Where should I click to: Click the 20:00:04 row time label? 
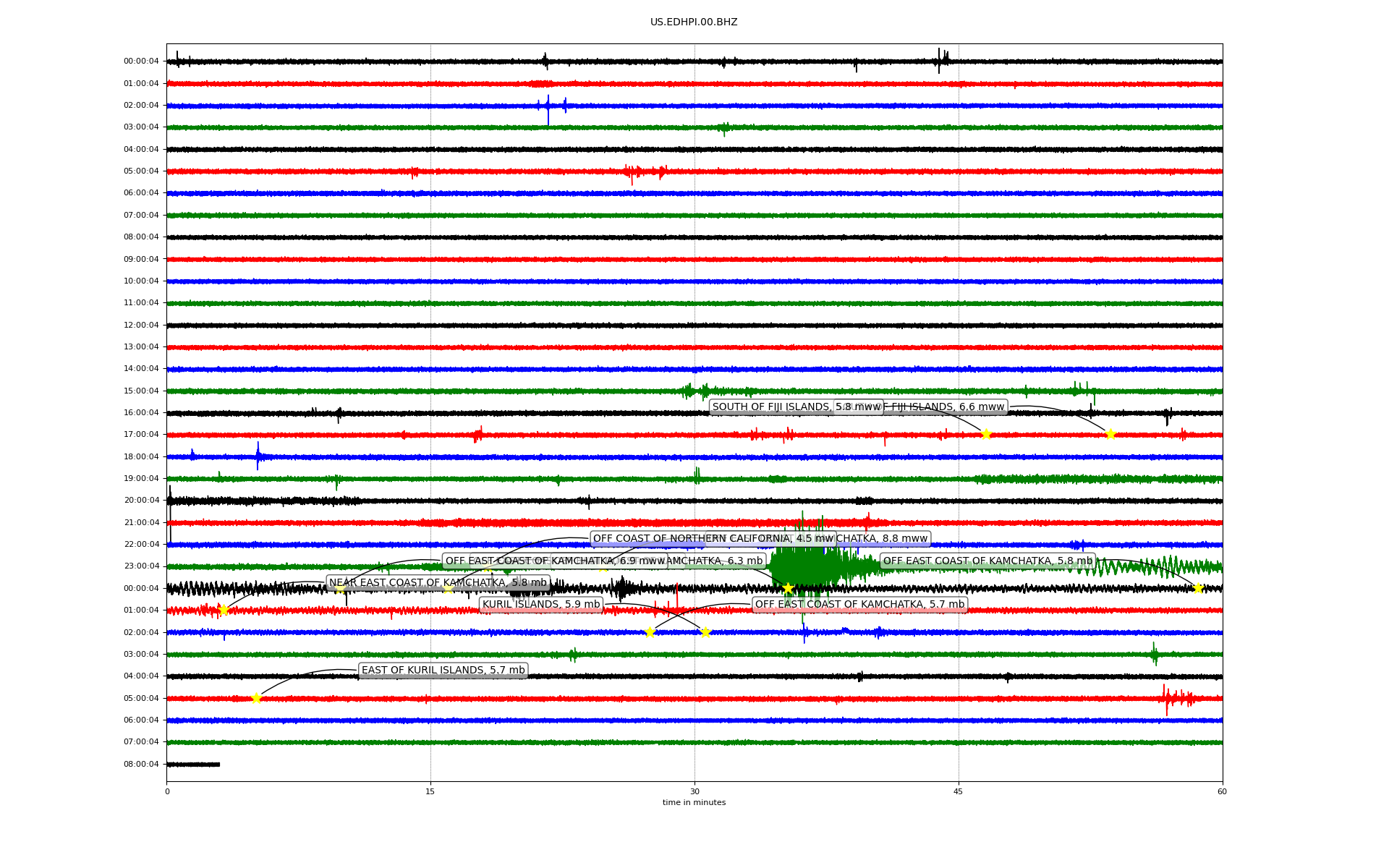point(141,501)
